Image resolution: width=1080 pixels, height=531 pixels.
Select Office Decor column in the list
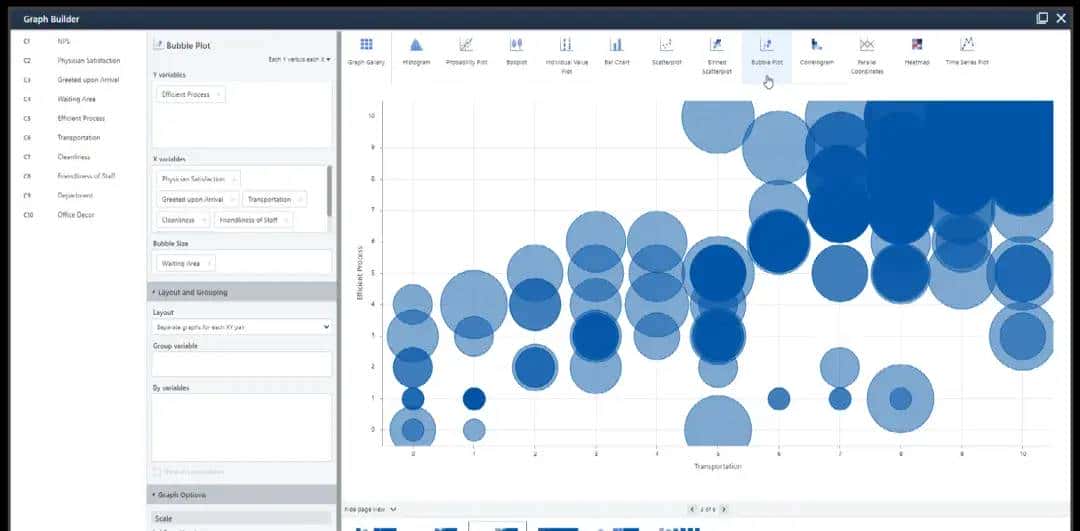pyautogui.click(x=74, y=215)
